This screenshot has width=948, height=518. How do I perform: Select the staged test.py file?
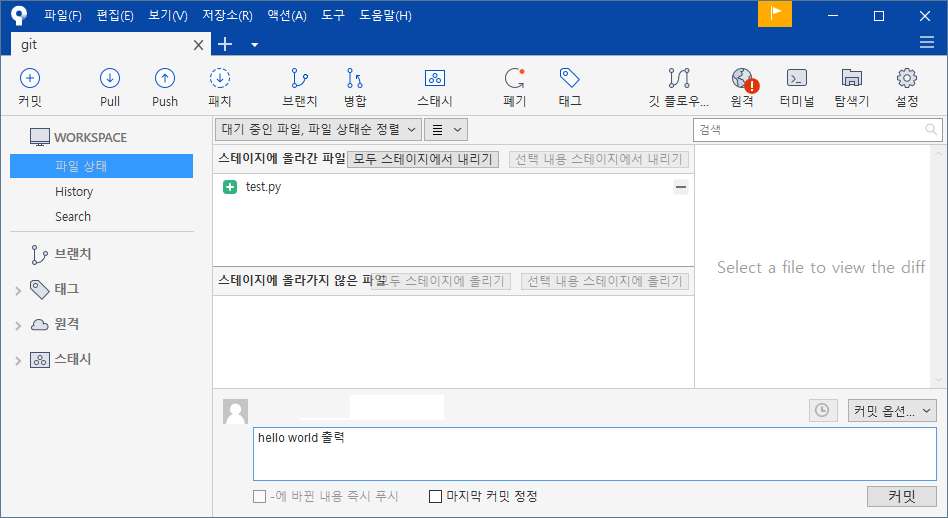click(x=453, y=187)
